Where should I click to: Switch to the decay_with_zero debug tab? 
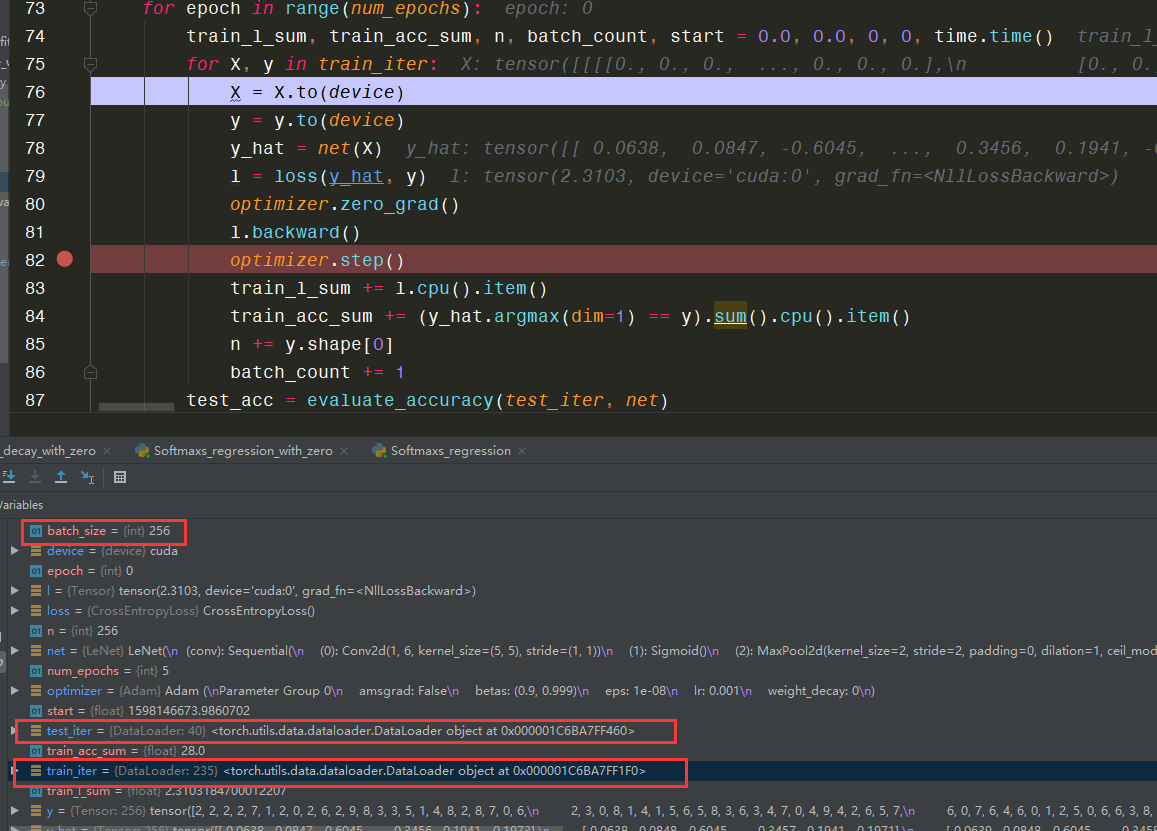tap(49, 451)
